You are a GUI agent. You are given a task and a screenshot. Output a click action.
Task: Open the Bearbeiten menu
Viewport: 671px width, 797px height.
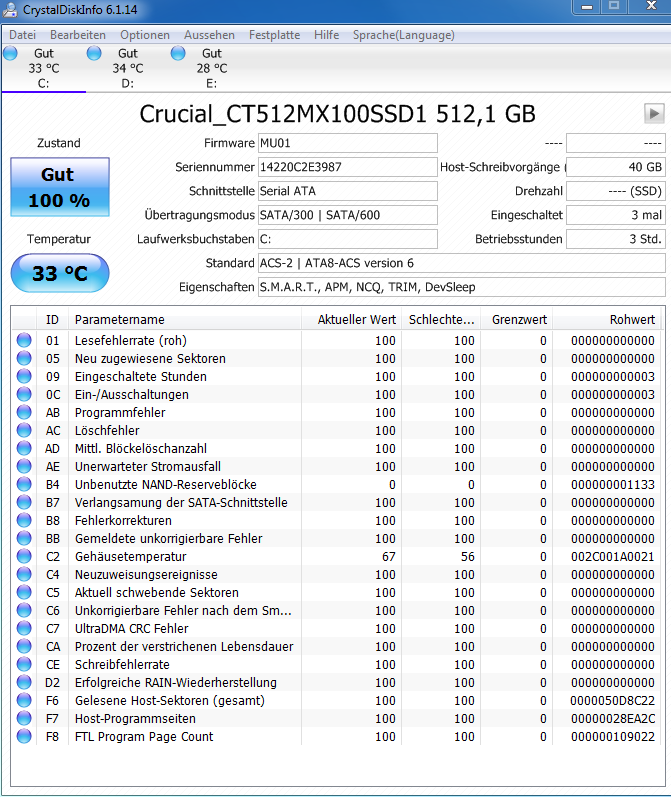coord(78,35)
